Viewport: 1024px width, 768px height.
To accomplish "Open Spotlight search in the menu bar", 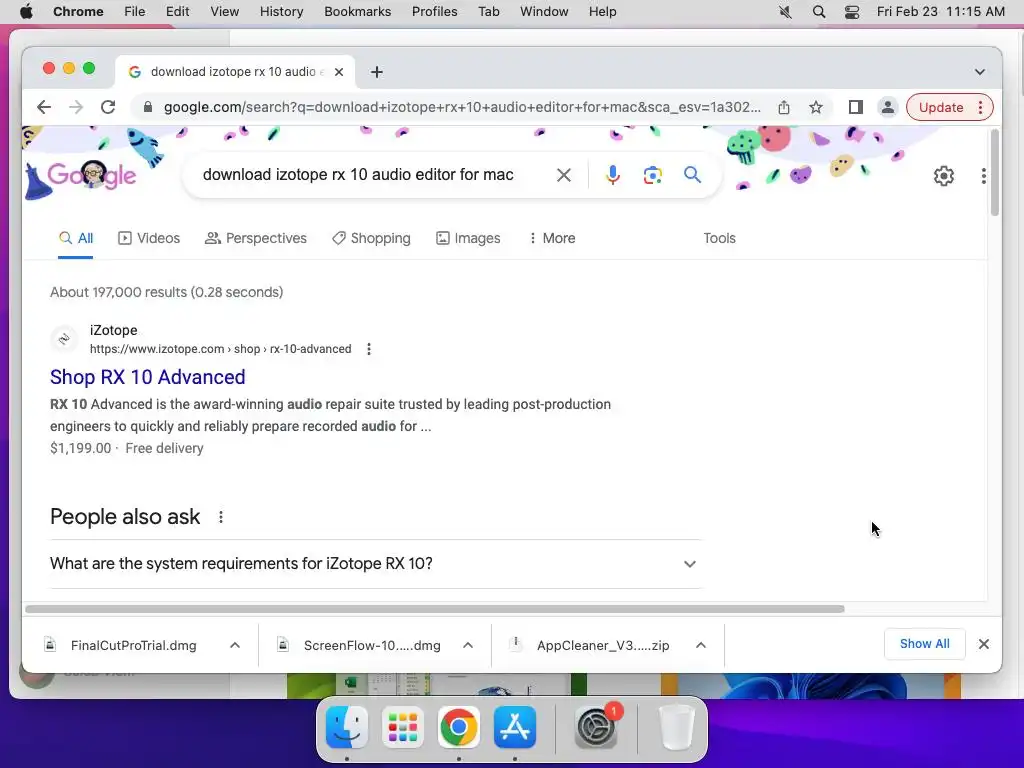I will coord(819,12).
